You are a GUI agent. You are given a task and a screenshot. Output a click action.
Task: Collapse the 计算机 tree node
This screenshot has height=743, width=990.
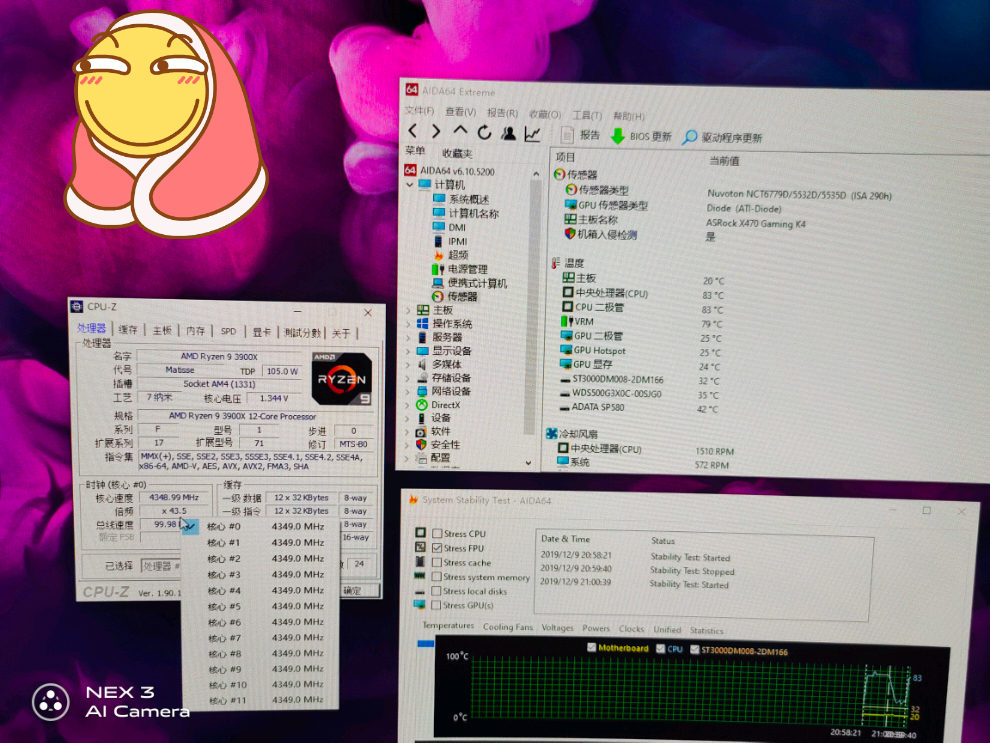click(x=409, y=185)
